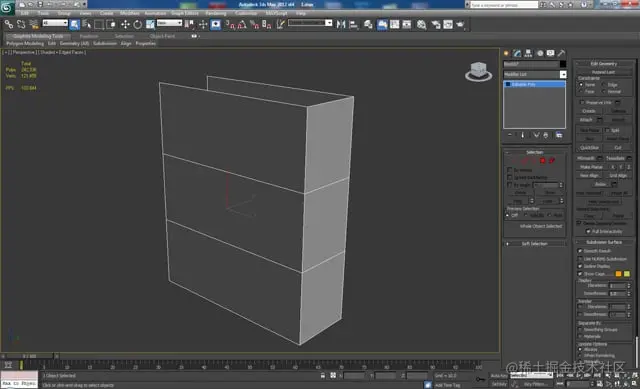The image size is (640, 389).
Task: Select the Edge constraint radio button
Action: [x=604, y=84]
